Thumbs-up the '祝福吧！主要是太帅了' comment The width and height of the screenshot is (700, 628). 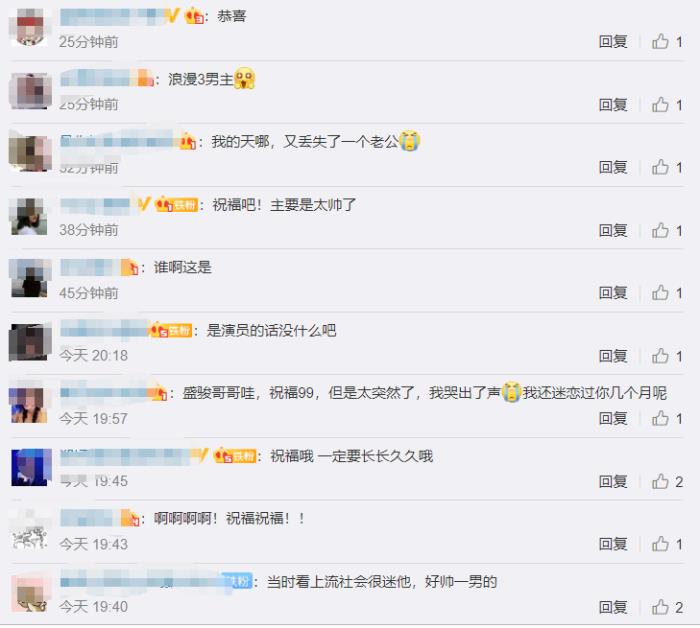(660, 230)
